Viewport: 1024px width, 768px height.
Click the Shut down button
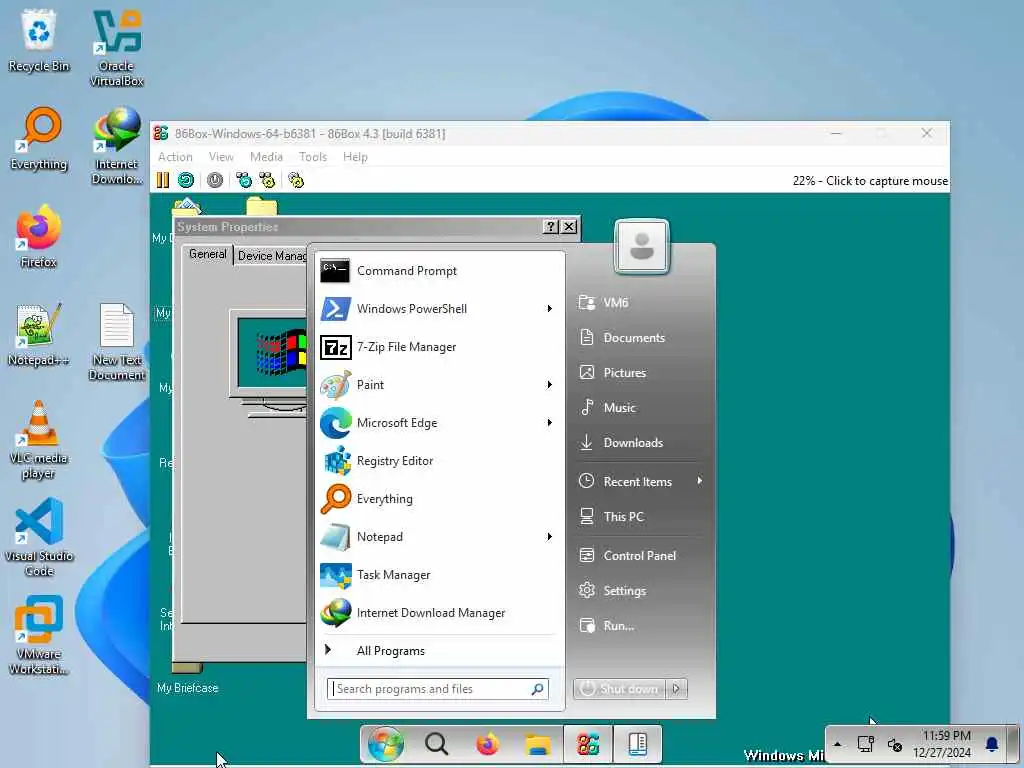[619, 689]
